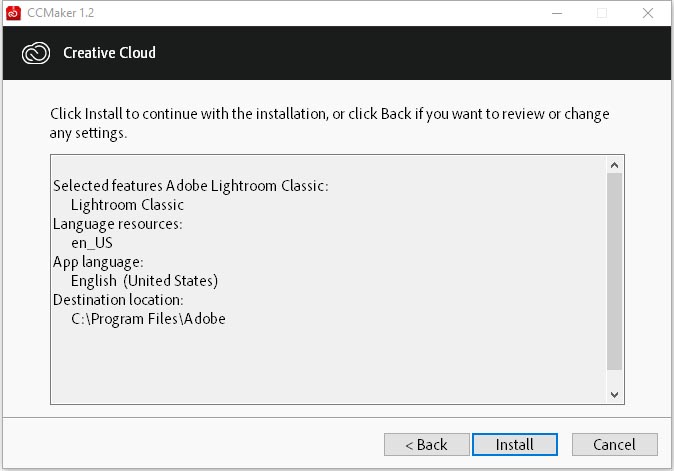Click the CCMaker 1.2 window title text
The height and width of the screenshot is (471, 674).
[x=61, y=13]
